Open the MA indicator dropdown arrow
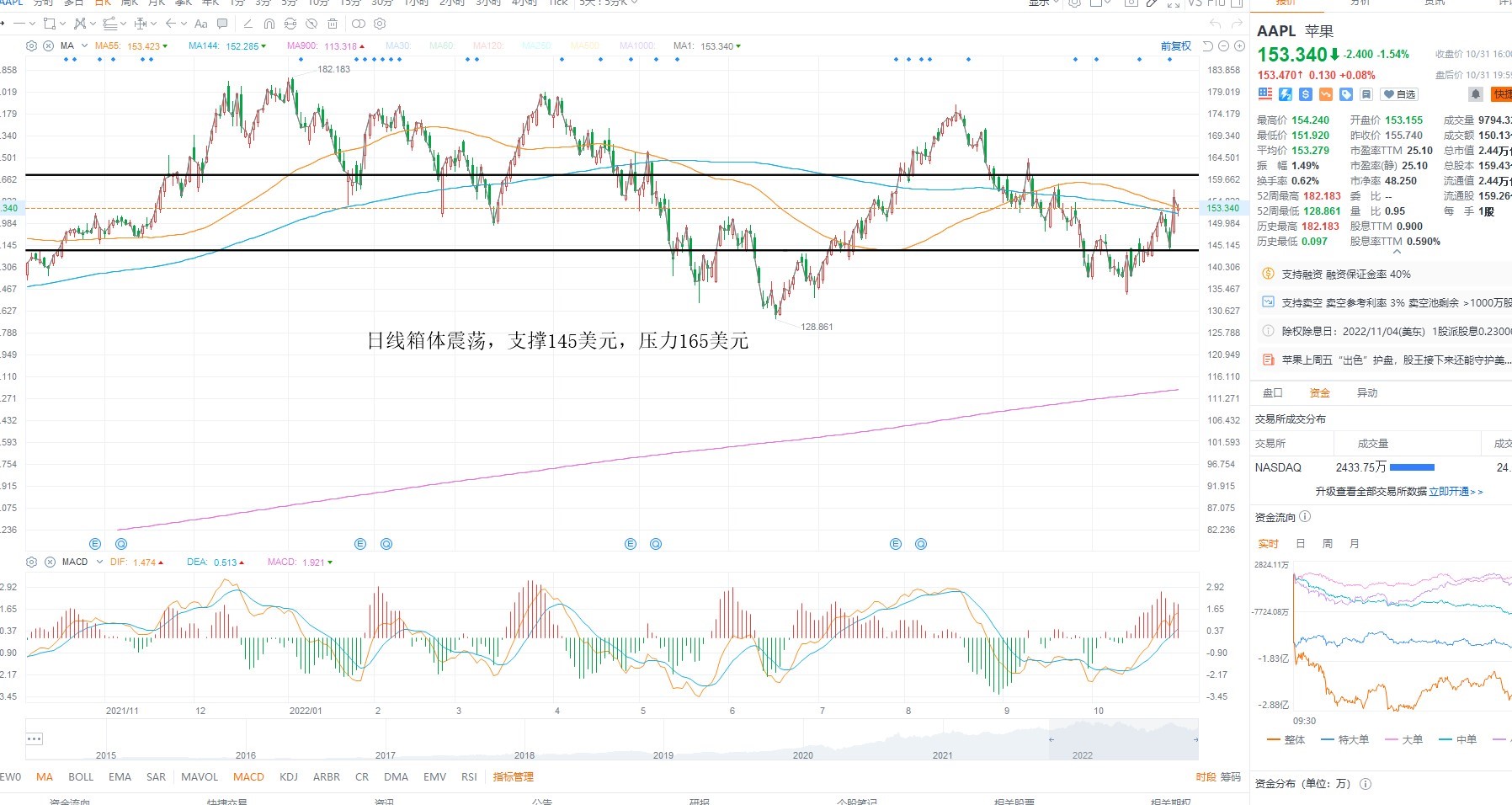 pyautogui.click(x=84, y=46)
